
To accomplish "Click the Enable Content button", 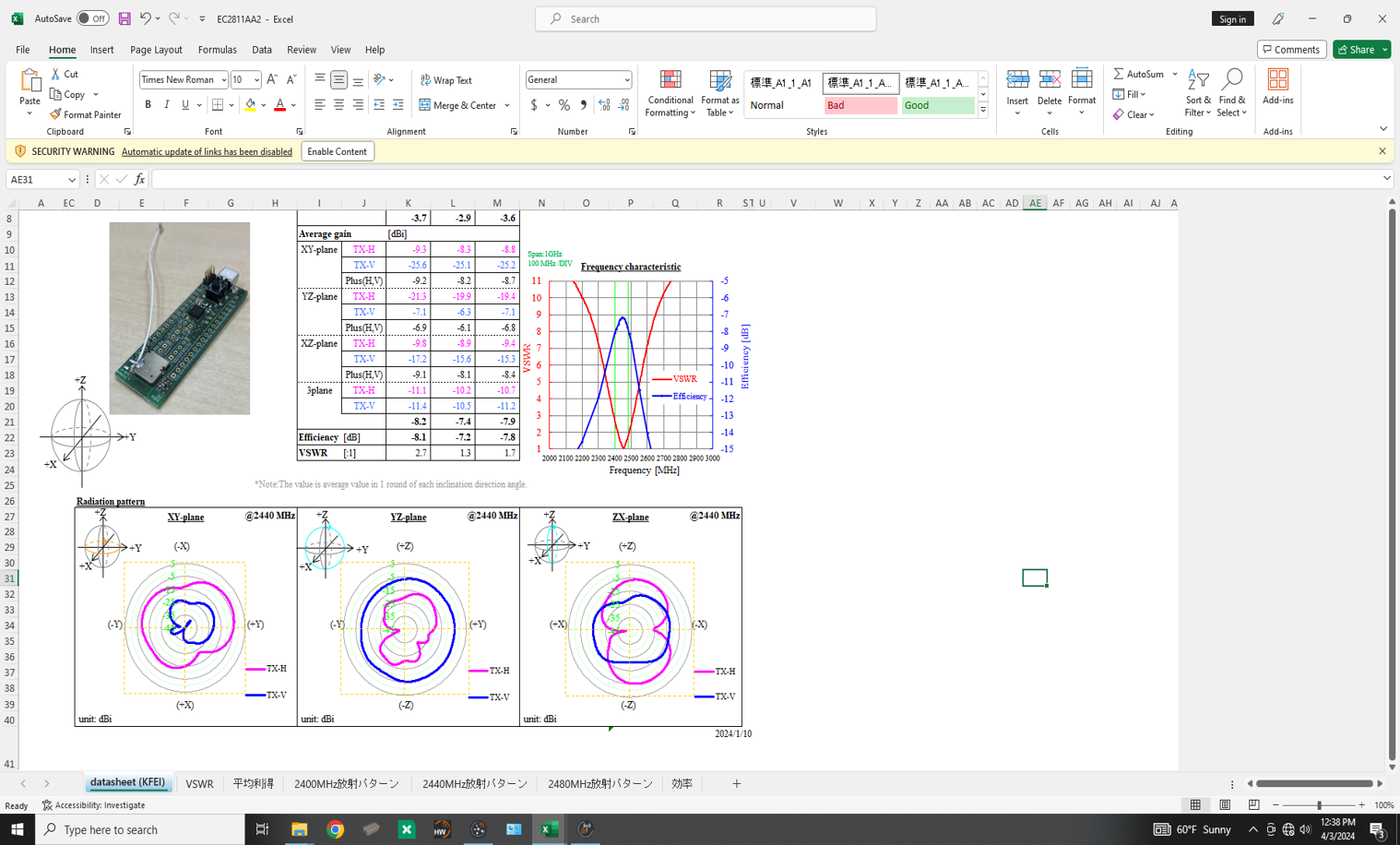I will [337, 151].
